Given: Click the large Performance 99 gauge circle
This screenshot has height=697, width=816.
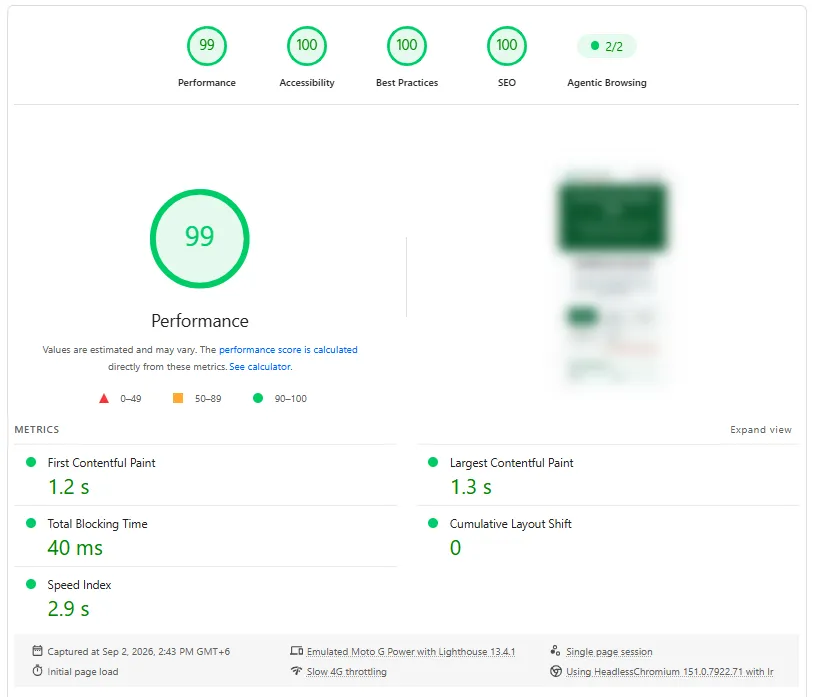Looking at the screenshot, I should (200, 238).
